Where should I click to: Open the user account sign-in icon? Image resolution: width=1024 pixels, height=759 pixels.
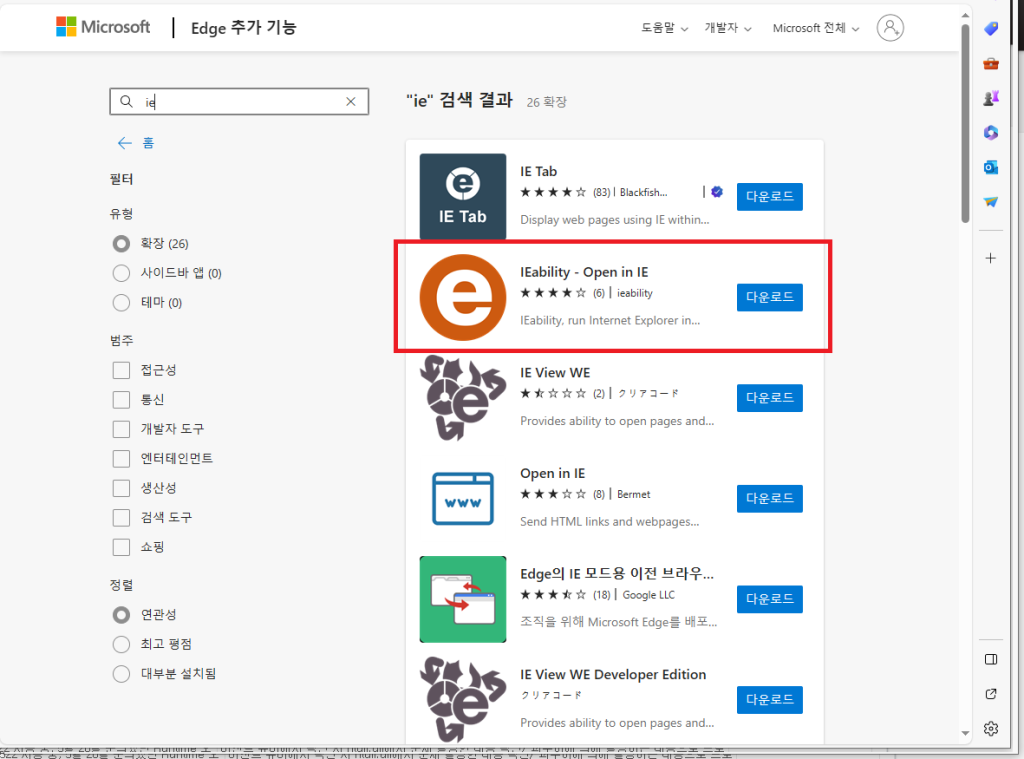tap(889, 28)
